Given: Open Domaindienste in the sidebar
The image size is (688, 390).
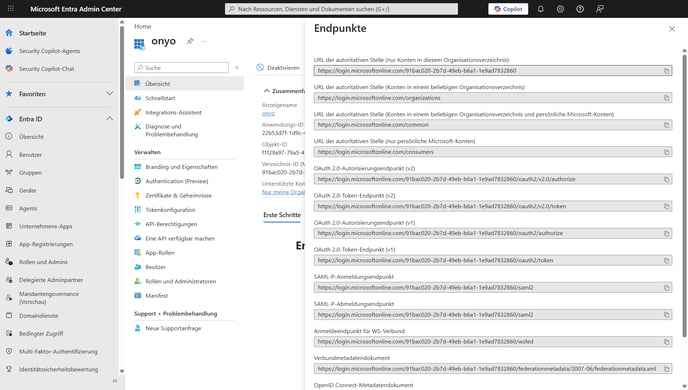Looking at the screenshot, I should [x=38, y=316].
